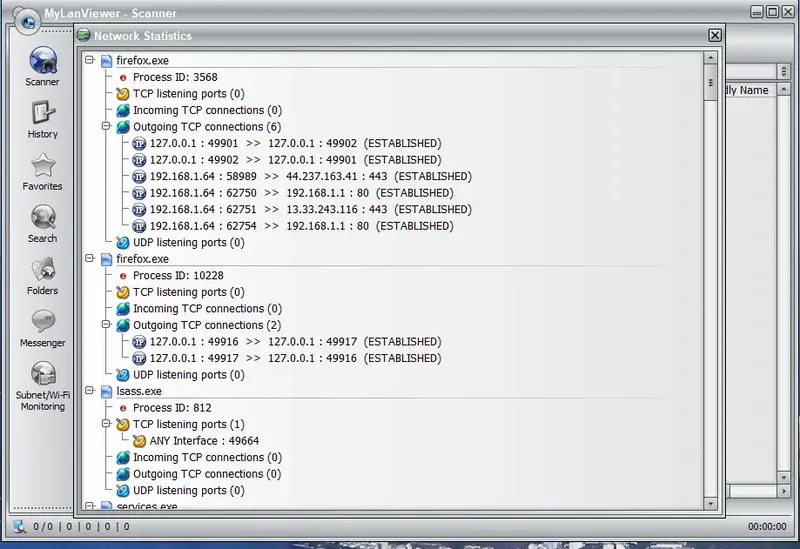Close the Network Statistics dialog
Screen dimensions: 800x549
[x=715, y=35]
